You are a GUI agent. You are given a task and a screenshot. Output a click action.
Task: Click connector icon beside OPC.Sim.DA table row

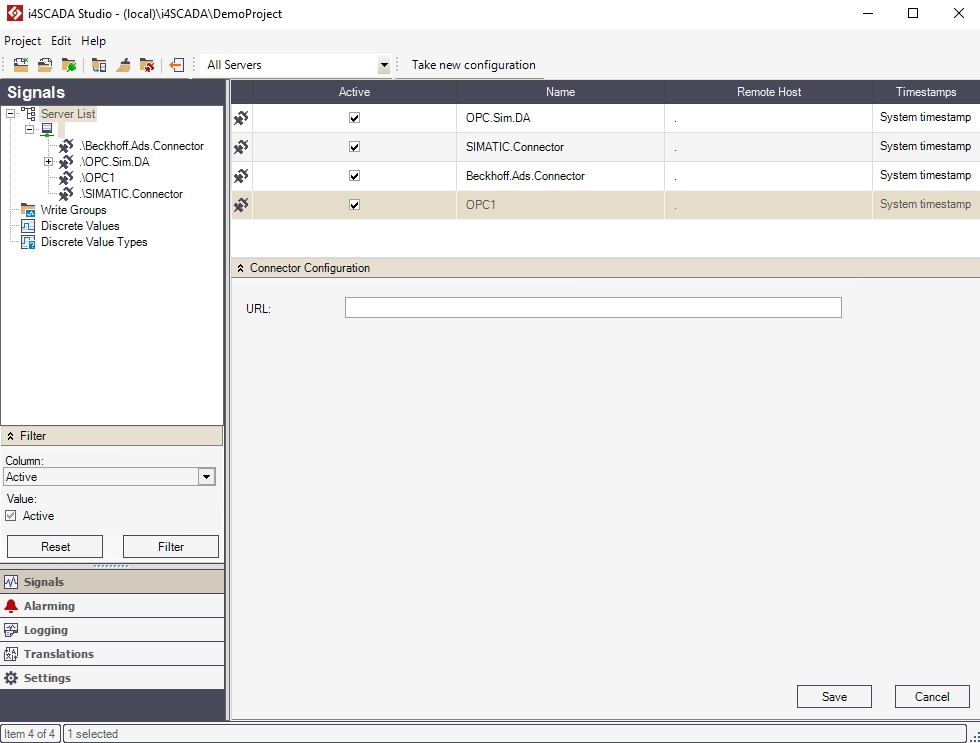point(241,118)
